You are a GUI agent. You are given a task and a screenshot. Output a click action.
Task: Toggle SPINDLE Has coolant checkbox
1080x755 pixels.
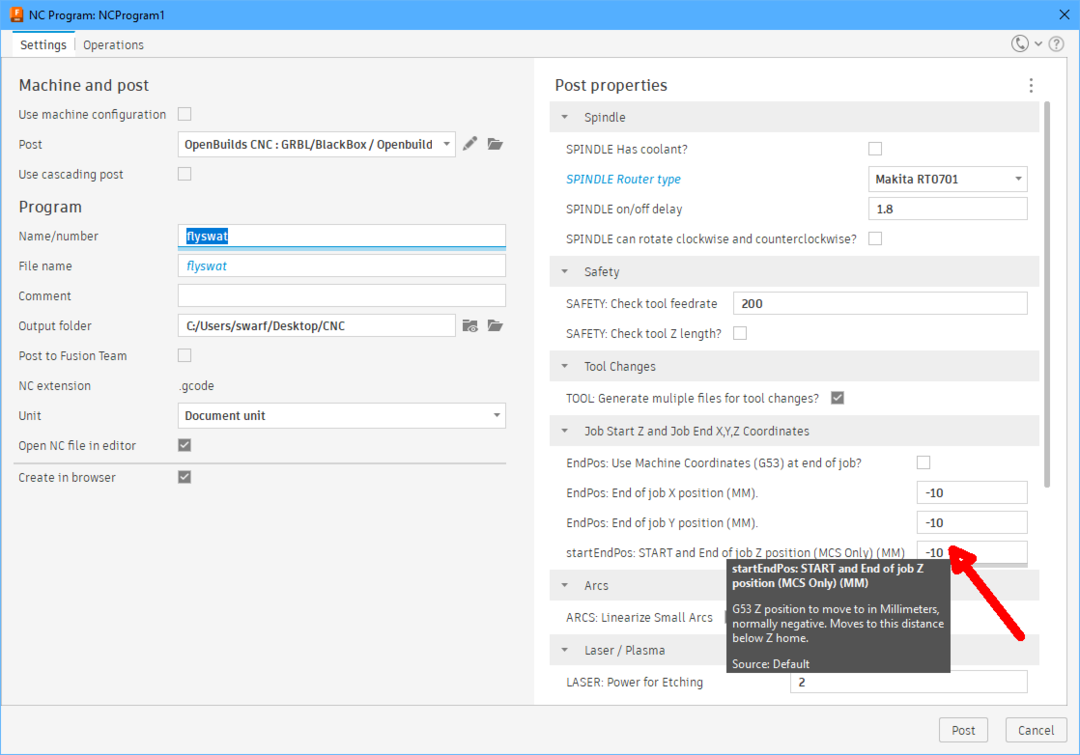tap(875, 149)
